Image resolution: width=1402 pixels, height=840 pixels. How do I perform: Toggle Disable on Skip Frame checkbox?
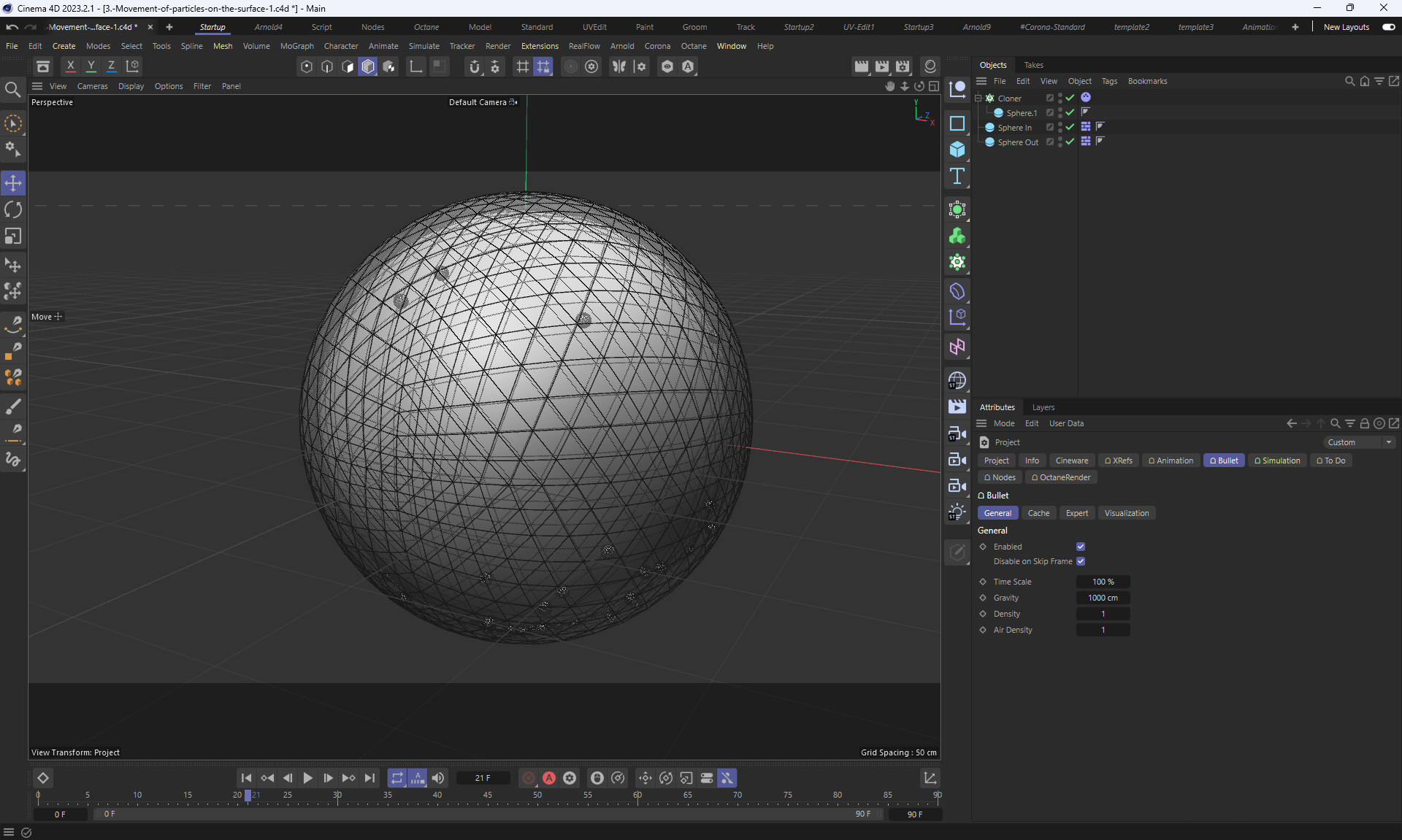[1081, 561]
